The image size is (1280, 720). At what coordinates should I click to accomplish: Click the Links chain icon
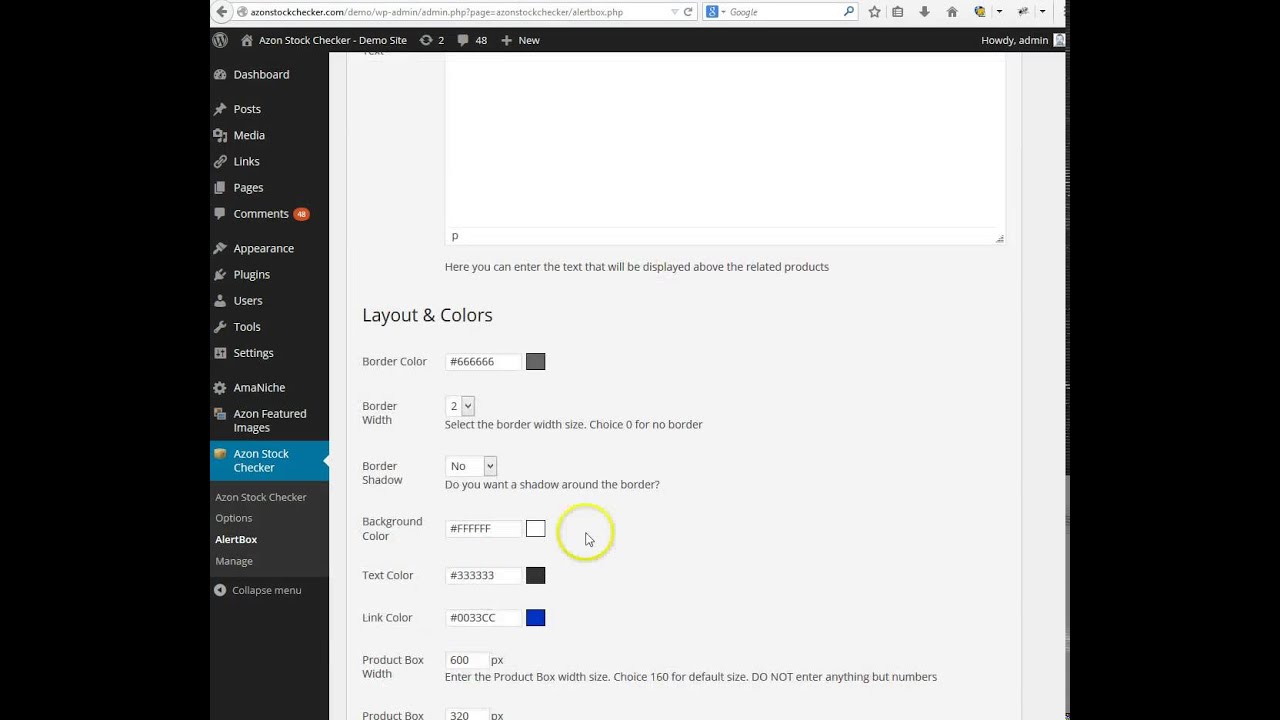click(x=220, y=161)
